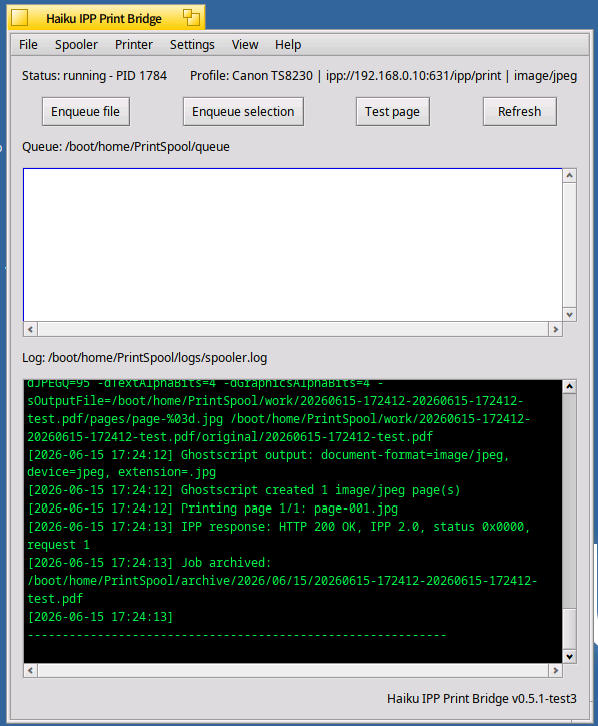Image resolution: width=598 pixels, height=726 pixels.
Task: Click the 'device=jpeg, extension=.jpg' log line
Action: (121, 472)
